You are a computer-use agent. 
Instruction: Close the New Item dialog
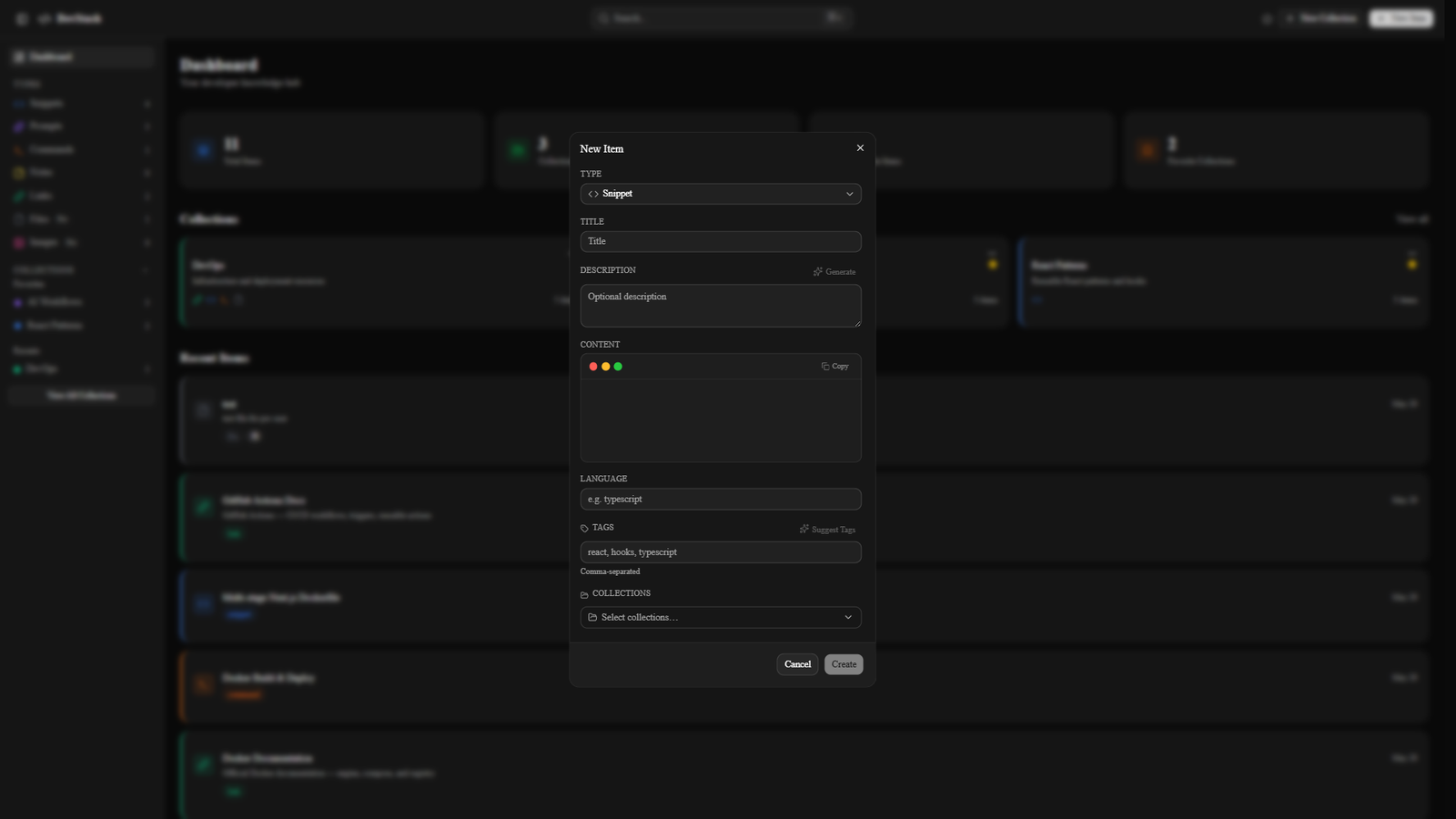coord(860,147)
